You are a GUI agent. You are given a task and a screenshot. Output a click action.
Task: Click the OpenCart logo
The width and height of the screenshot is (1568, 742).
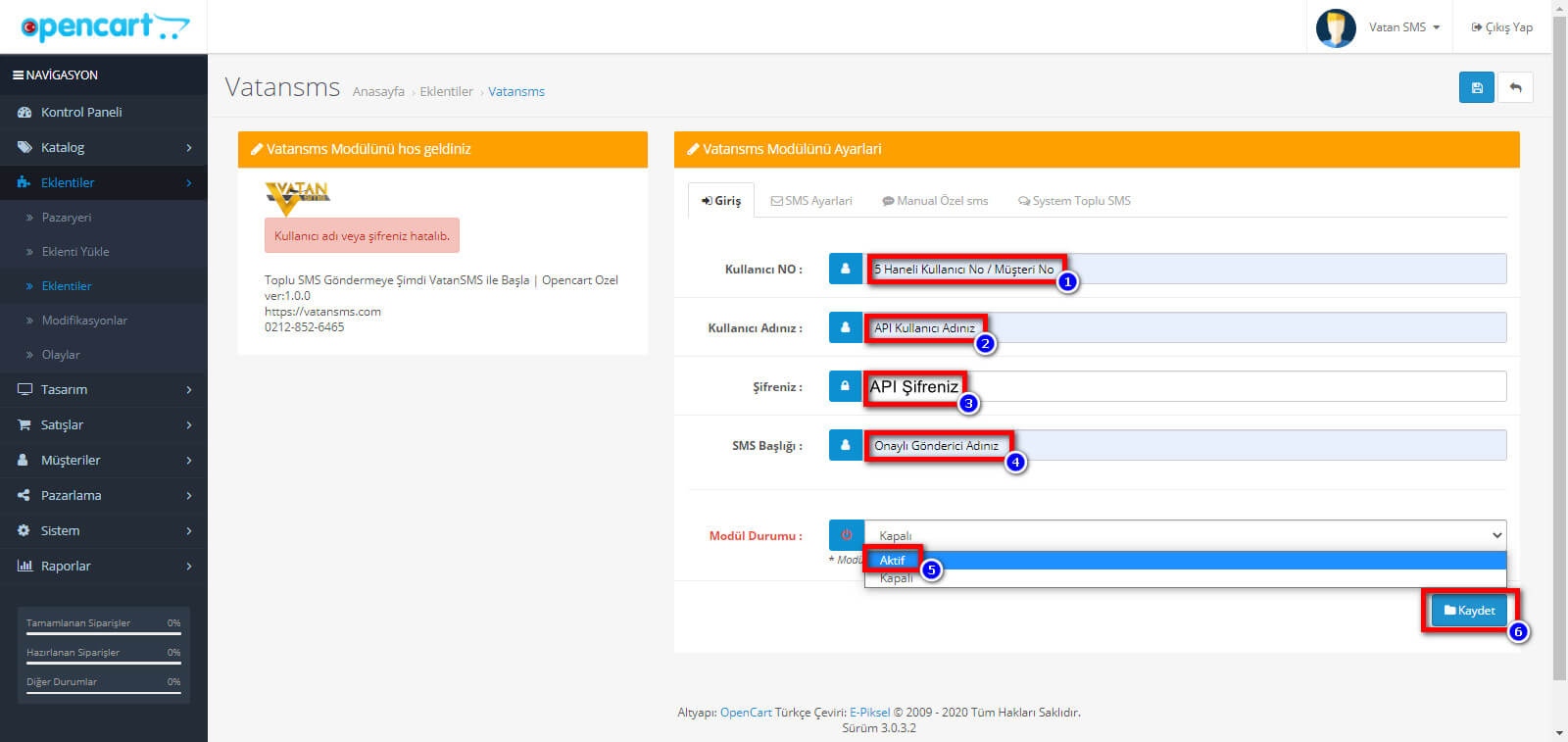(105, 26)
